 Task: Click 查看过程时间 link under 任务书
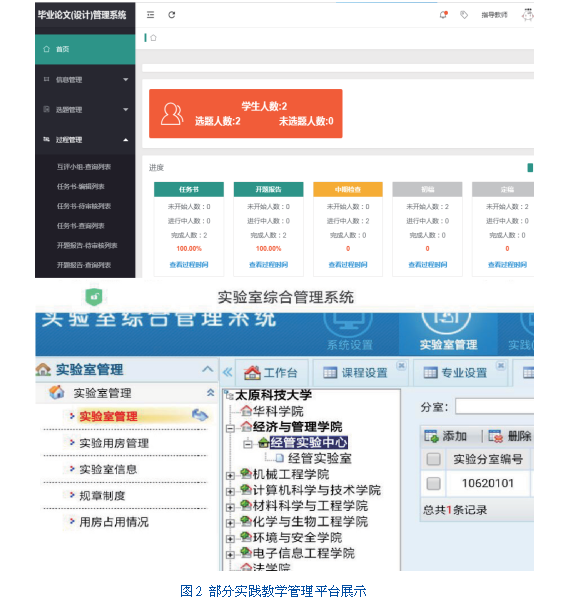pyautogui.click(x=189, y=265)
